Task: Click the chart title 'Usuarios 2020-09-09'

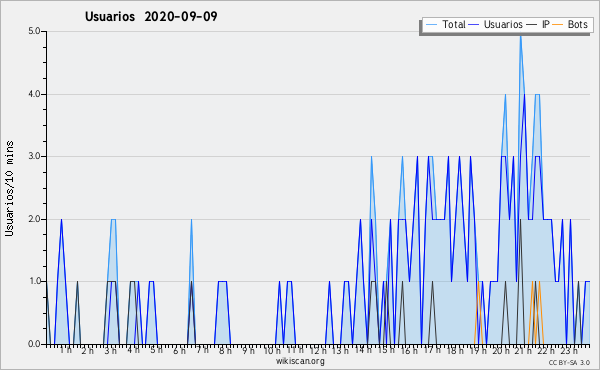Action: tap(151, 16)
